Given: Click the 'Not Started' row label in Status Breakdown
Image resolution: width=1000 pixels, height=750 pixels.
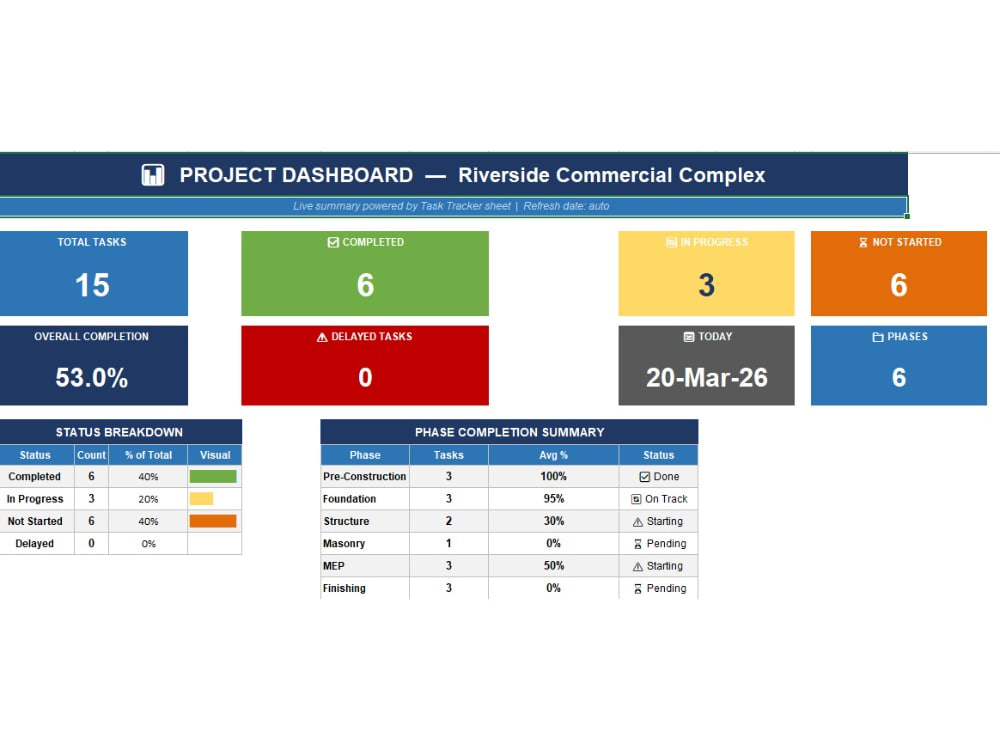Looking at the screenshot, I should [35, 521].
